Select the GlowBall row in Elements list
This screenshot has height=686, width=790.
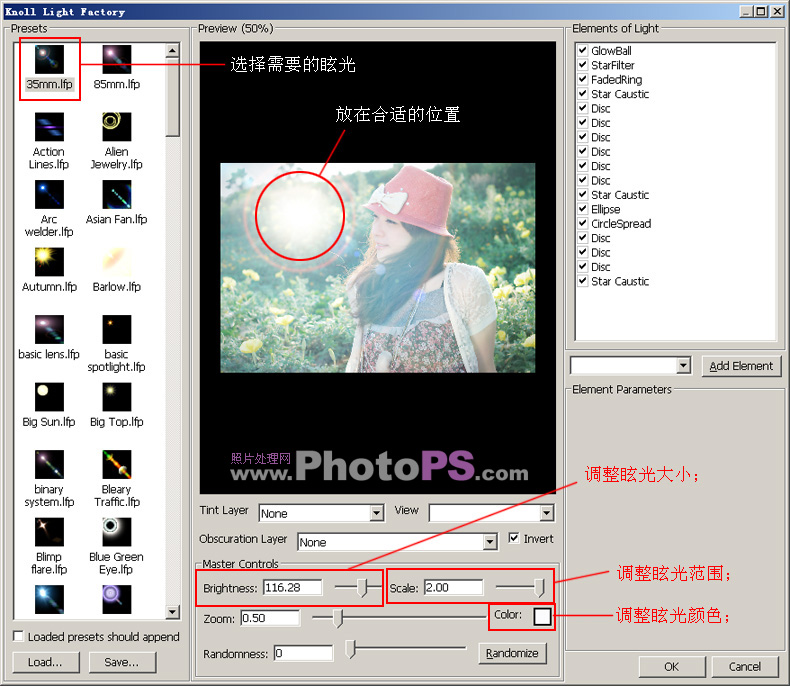[x=611, y=50]
